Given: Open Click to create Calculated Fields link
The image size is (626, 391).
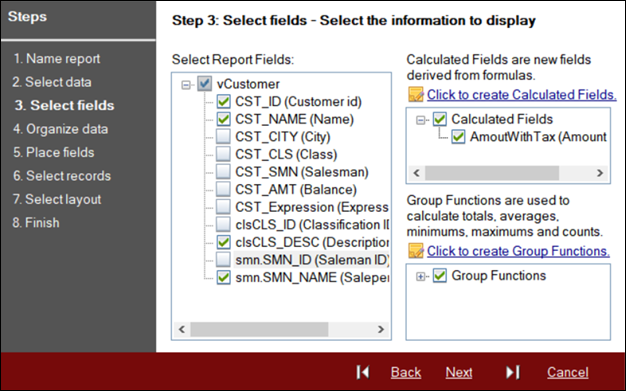Looking at the screenshot, I should pyautogui.click(x=522, y=95).
